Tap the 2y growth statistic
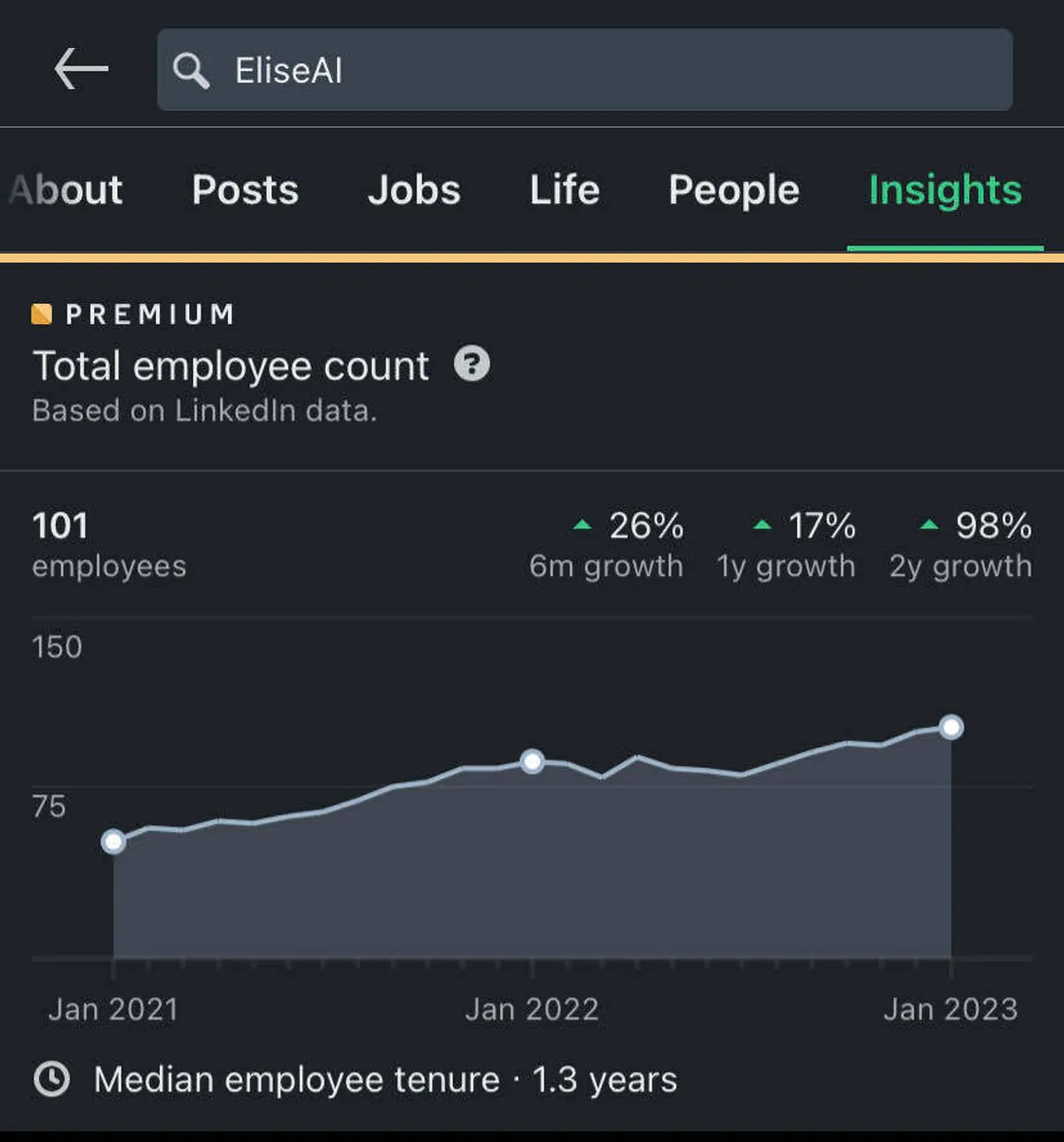Viewport: 1064px width, 1142px height. coord(961,544)
